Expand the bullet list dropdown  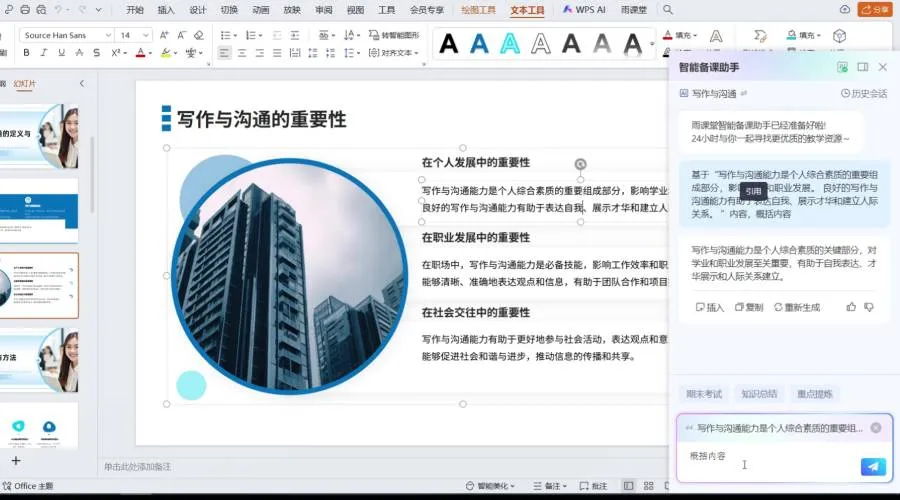(235, 36)
